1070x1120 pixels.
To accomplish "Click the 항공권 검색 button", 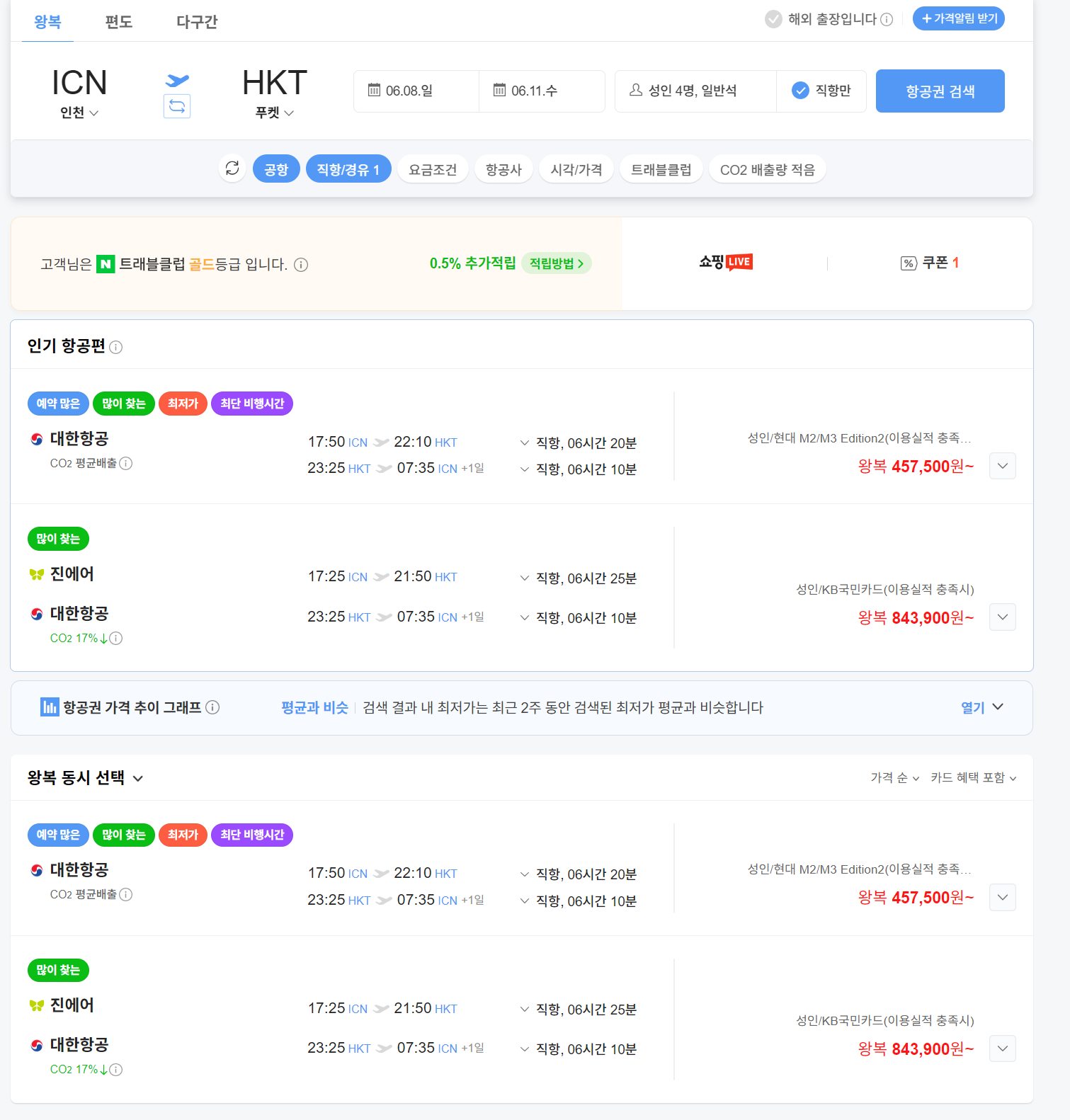I will pyautogui.click(x=940, y=91).
